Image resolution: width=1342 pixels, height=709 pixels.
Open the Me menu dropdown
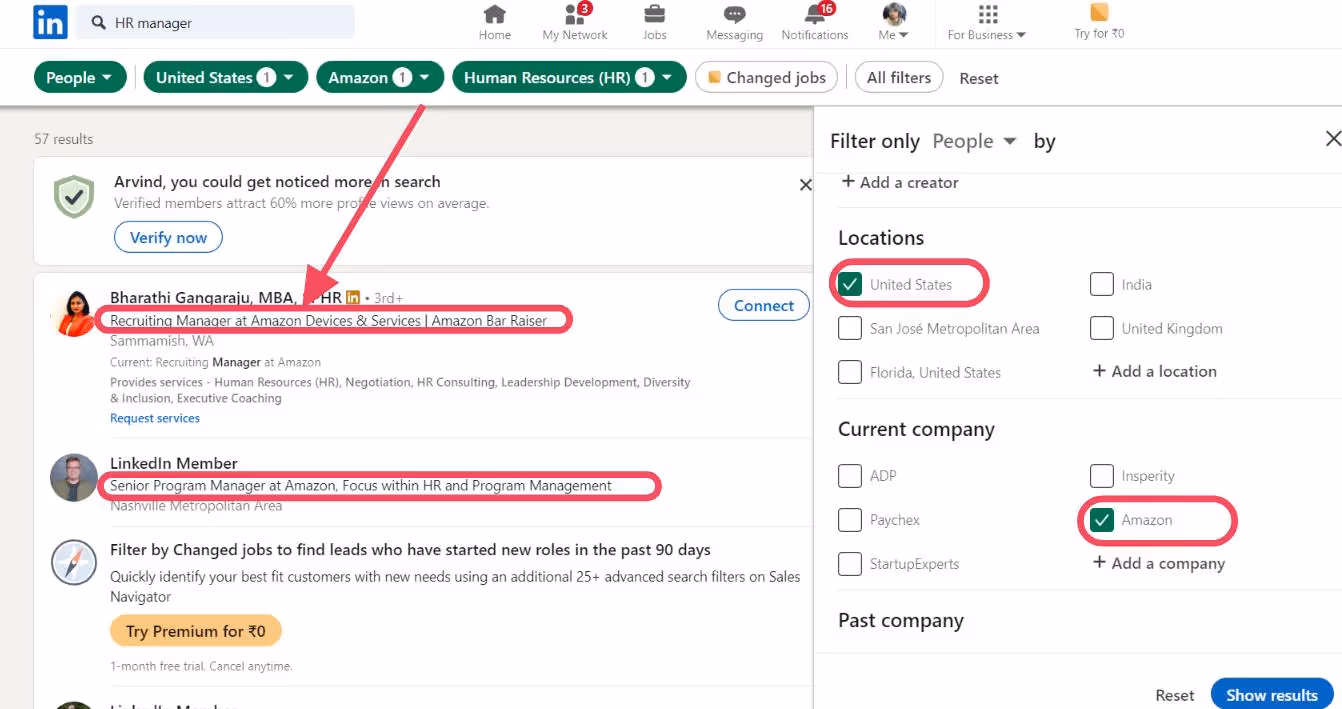pos(891,22)
